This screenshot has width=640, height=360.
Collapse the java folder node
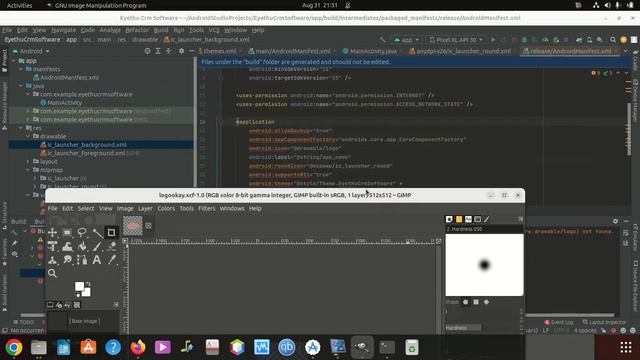click(21, 86)
